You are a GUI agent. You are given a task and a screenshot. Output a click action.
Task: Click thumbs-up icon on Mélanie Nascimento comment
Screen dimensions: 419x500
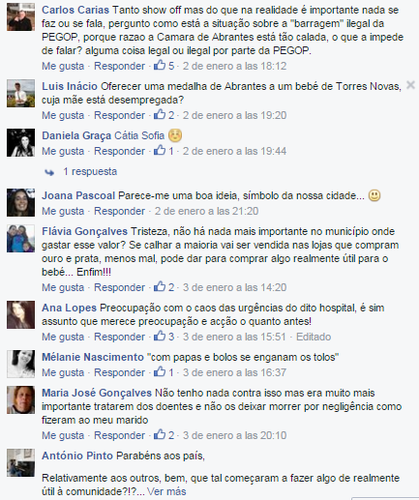click(160, 371)
